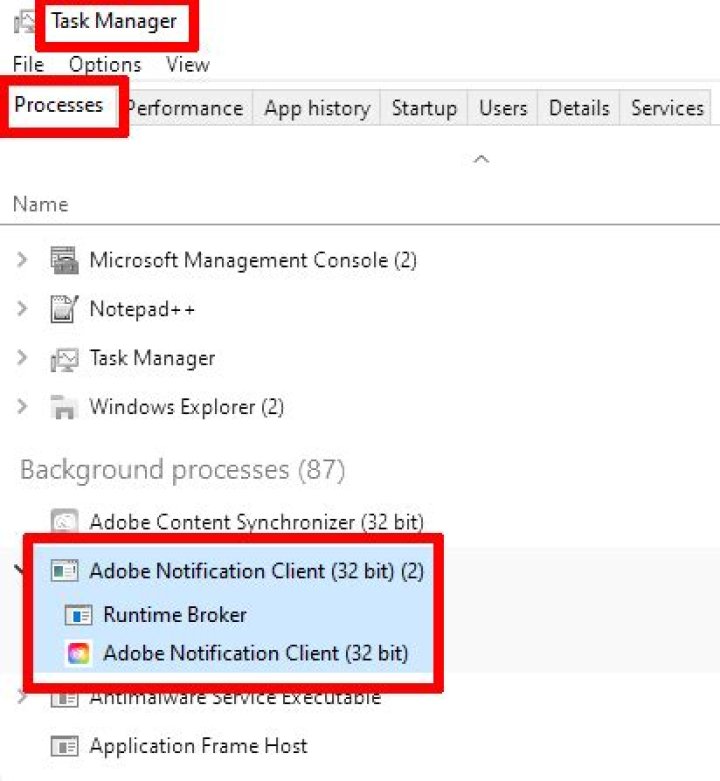This screenshot has width=720, height=781.
Task: Sort by the Name column header
Action: 40,204
